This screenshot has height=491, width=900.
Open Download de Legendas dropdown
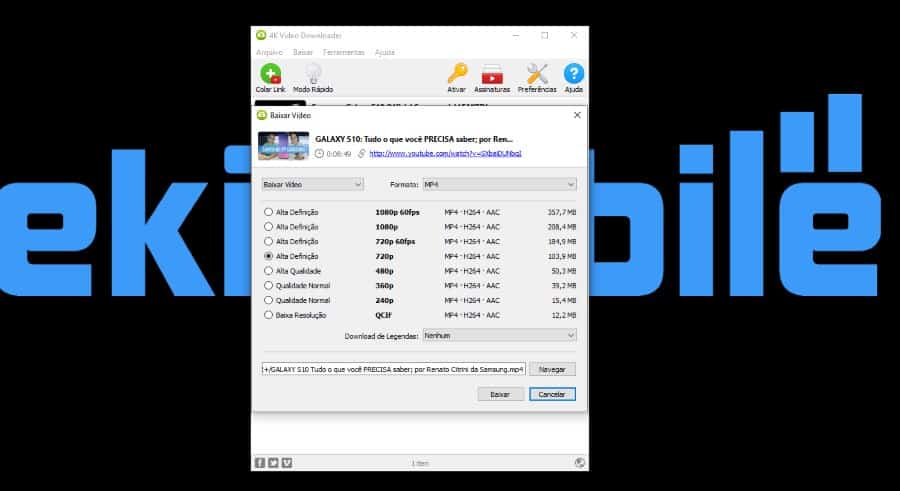coord(499,335)
